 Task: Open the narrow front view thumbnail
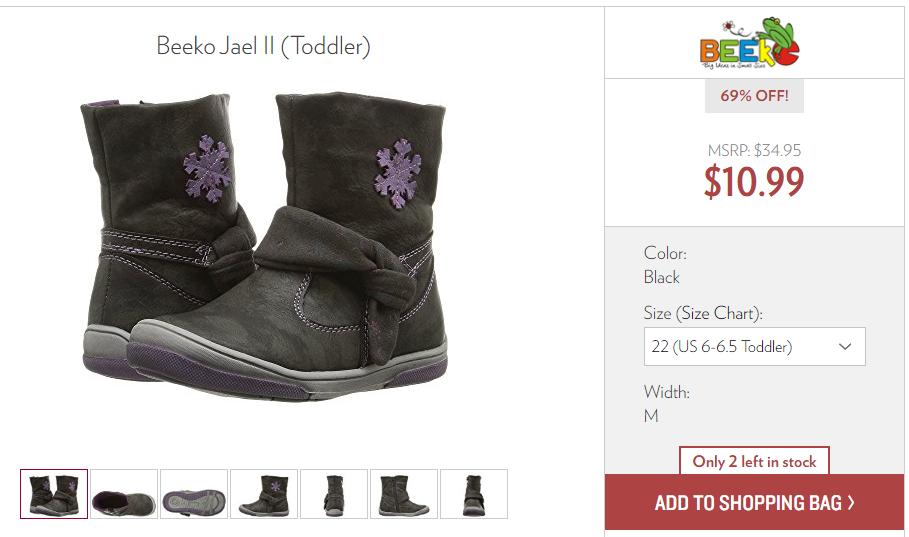tap(334, 494)
